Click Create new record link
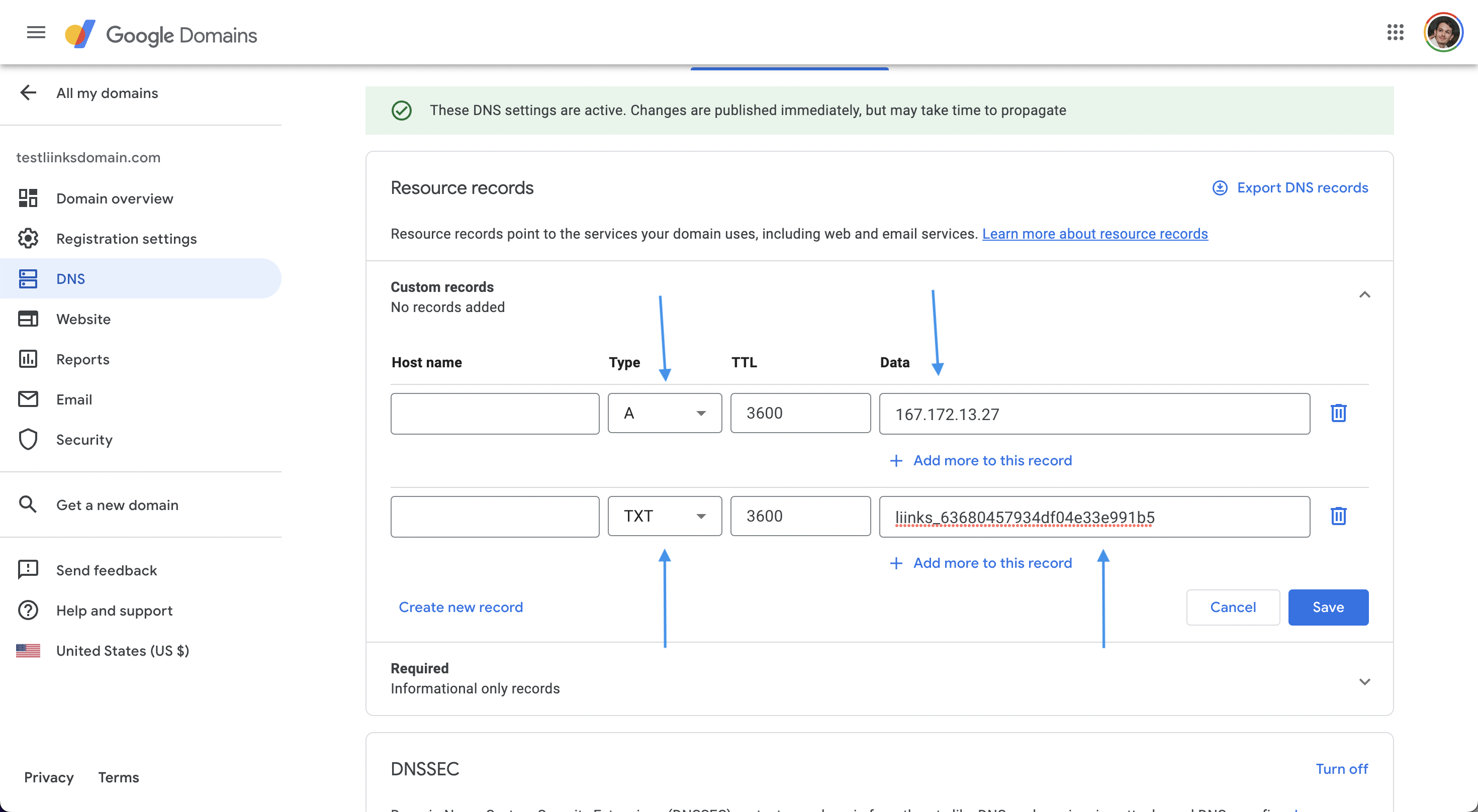The width and height of the screenshot is (1478, 812). pyautogui.click(x=460, y=607)
